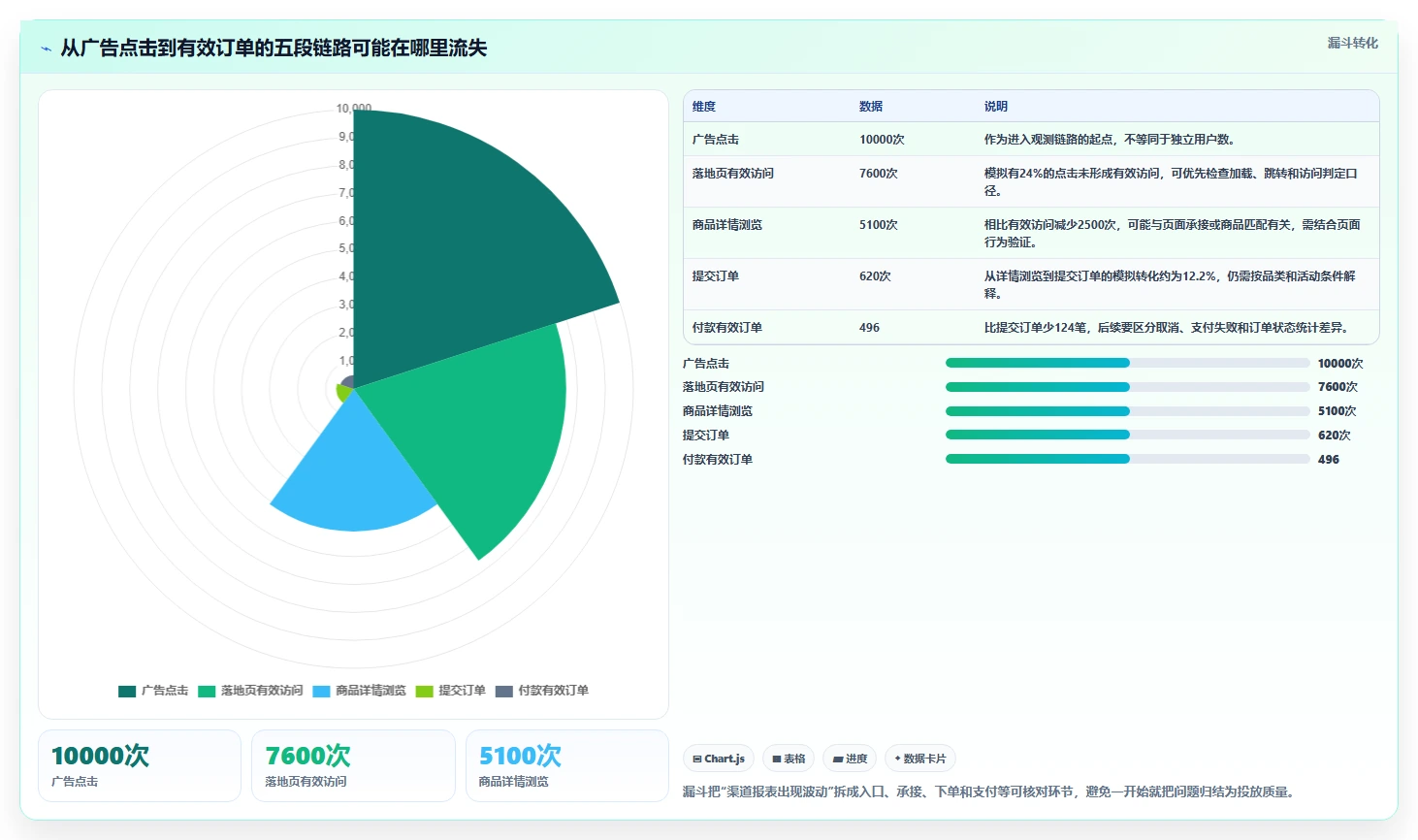Click the 表格 tag chip

(x=789, y=759)
